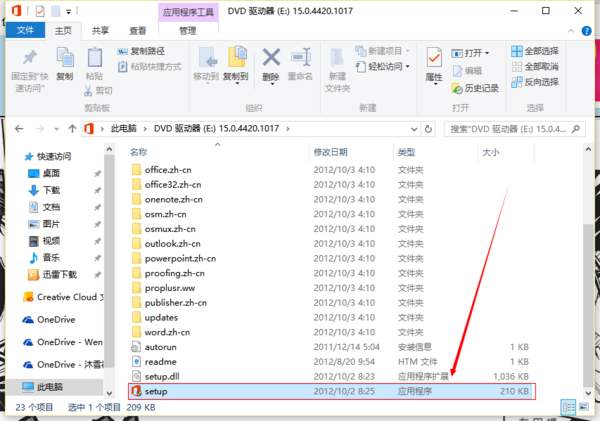Click the Properties (属性) checkmark icon
This screenshot has height=421, width=600.
[x=434, y=57]
